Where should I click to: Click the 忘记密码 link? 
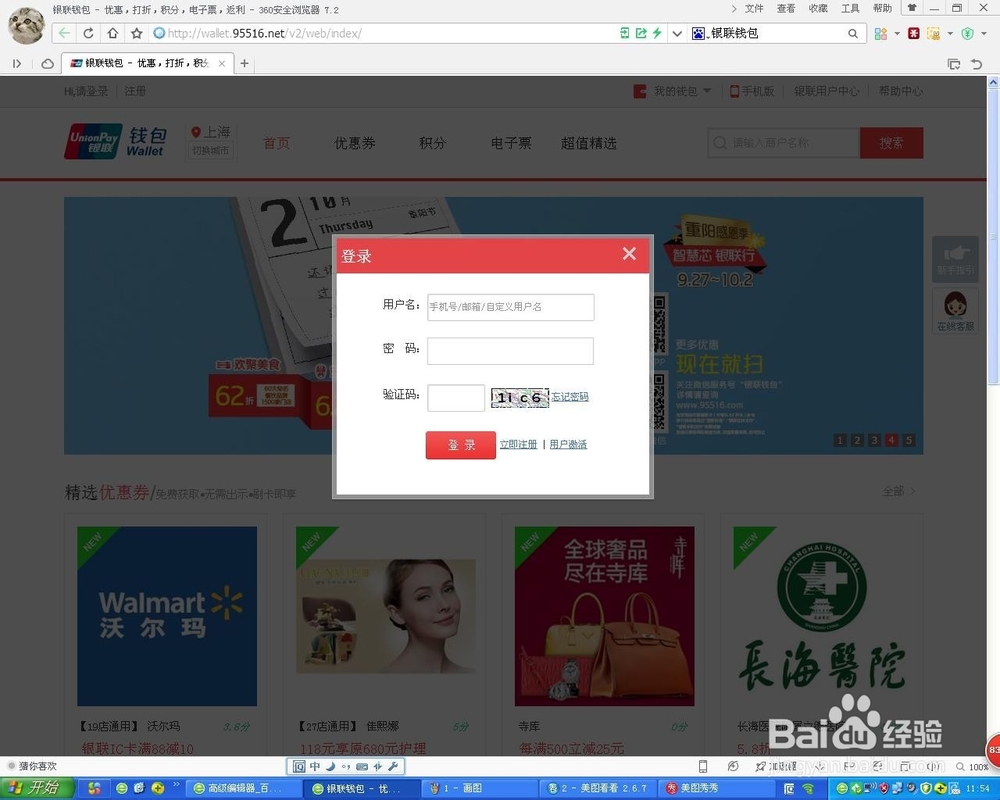tap(570, 397)
